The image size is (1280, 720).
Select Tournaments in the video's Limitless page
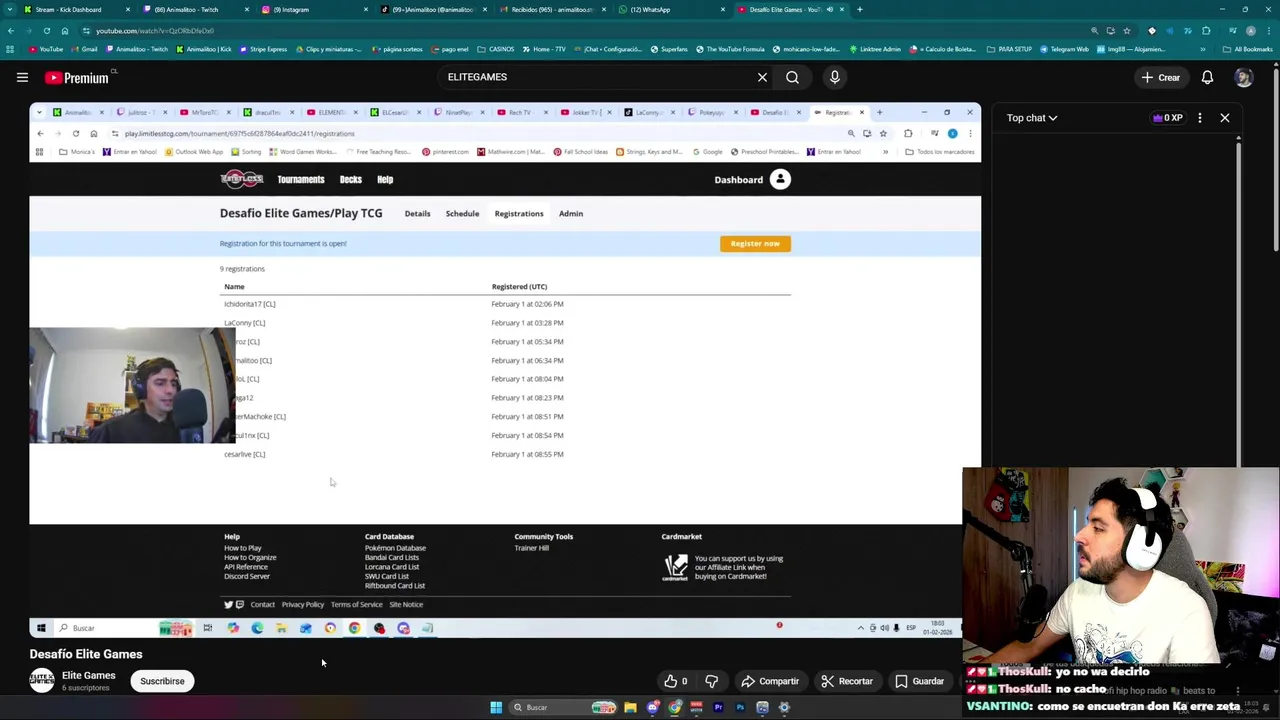(x=301, y=180)
